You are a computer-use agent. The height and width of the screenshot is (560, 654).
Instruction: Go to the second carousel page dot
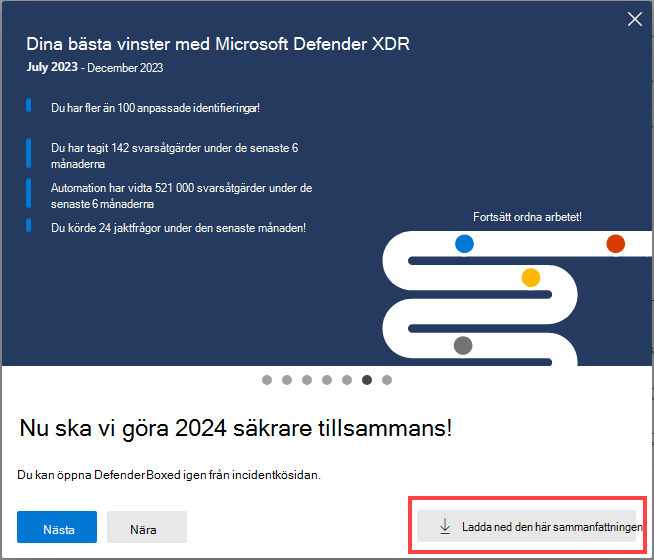[287, 380]
